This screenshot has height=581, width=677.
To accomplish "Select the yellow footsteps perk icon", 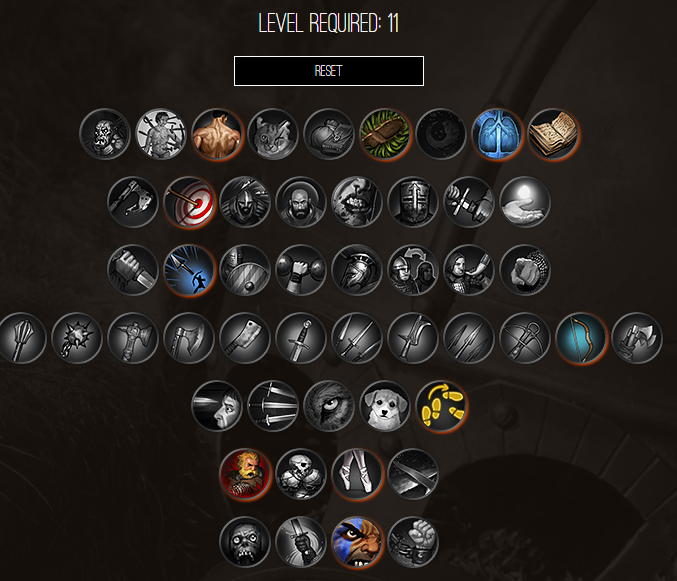I will [x=441, y=406].
